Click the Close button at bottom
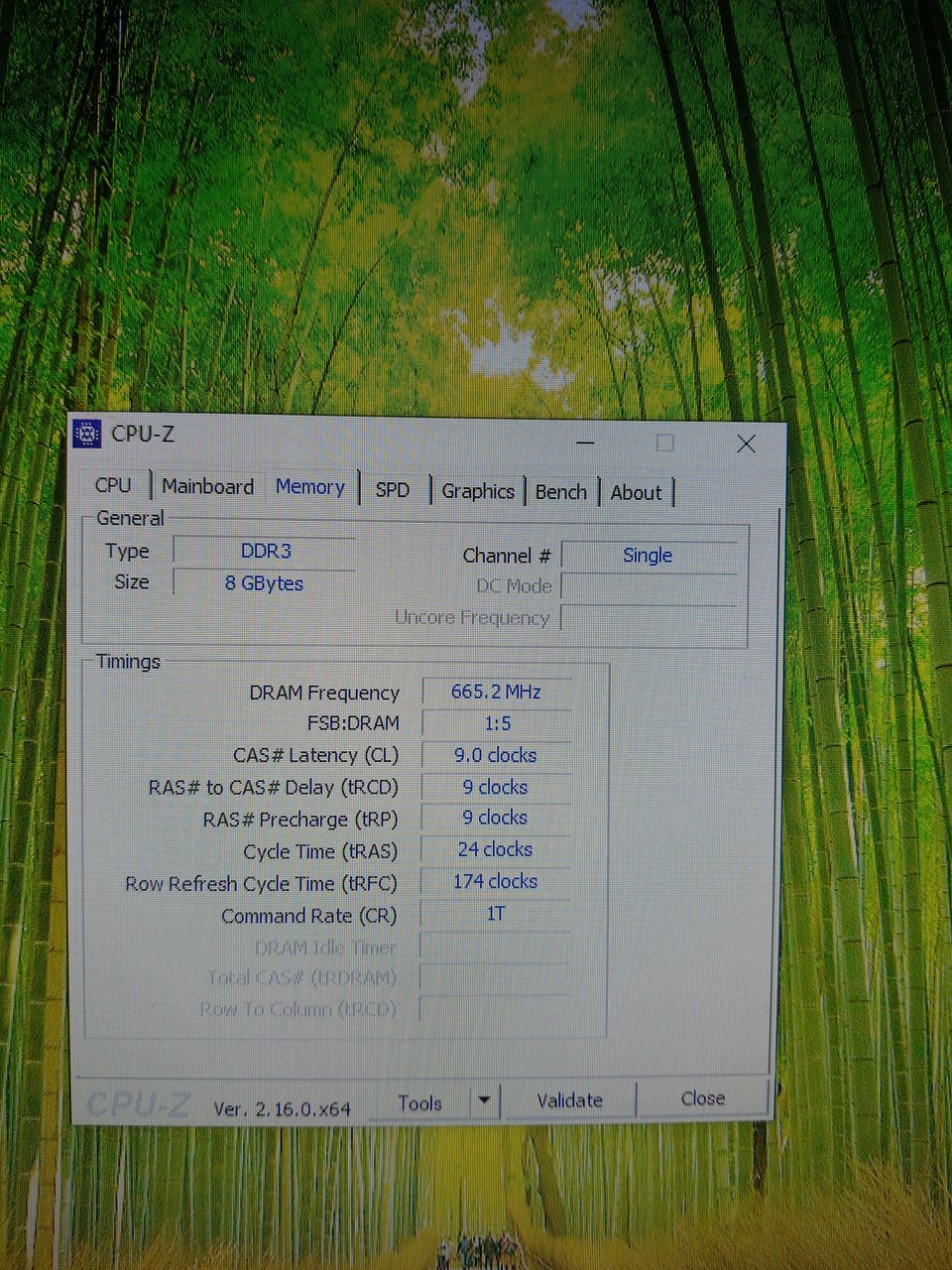The width and height of the screenshot is (952, 1270). tap(703, 1098)
